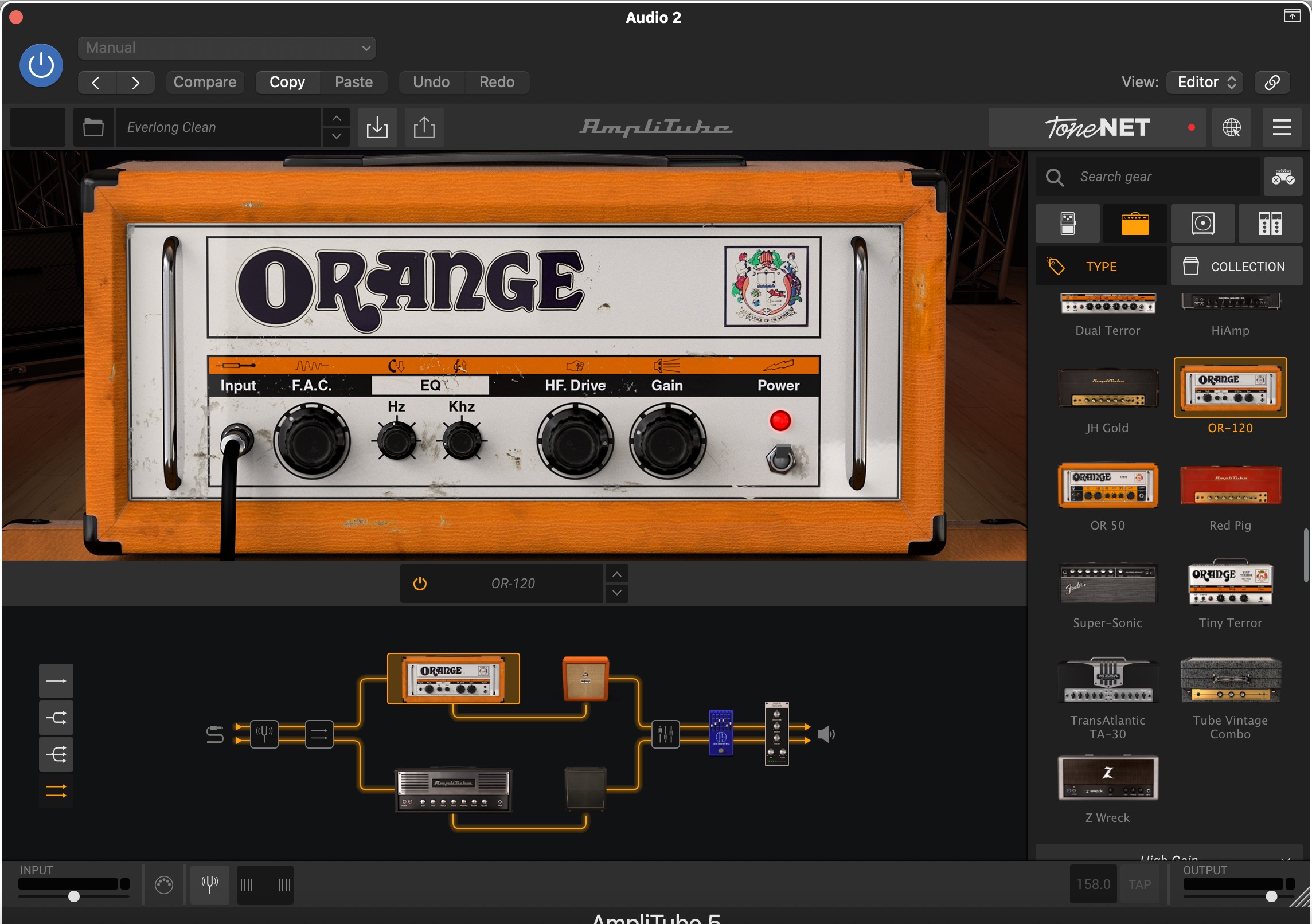Choose the single serial chain routing icon

tap(56, 681)
